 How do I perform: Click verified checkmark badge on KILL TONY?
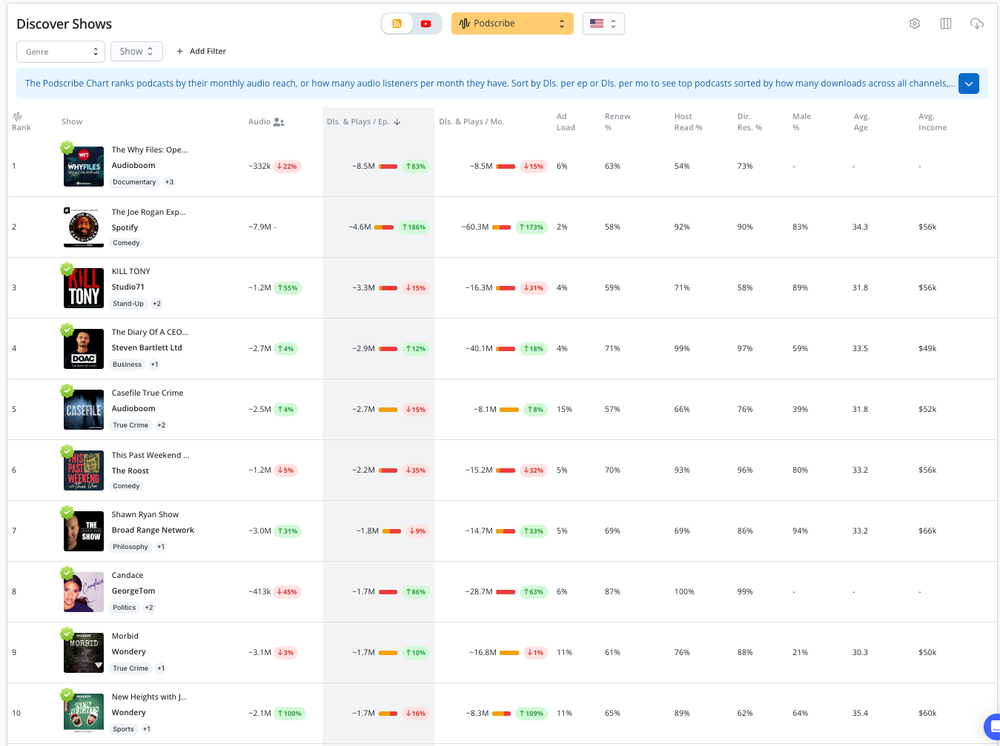point(67,269)
